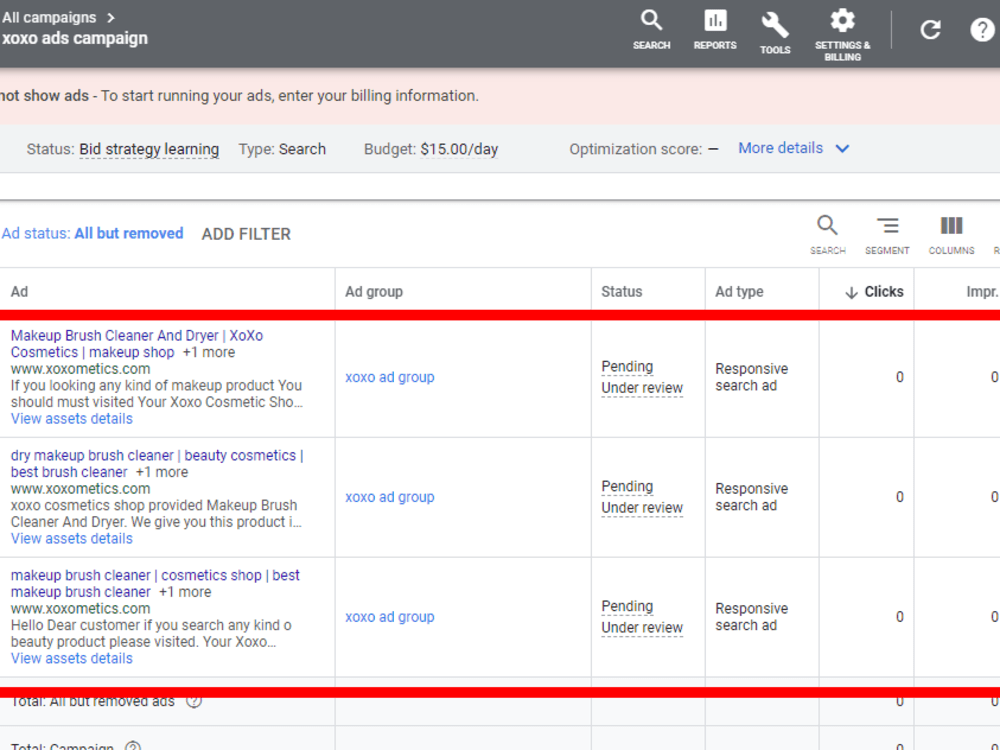Open the Reports menu icon
This screenshot has width=1000, height=750.
[x=715, y=30]
